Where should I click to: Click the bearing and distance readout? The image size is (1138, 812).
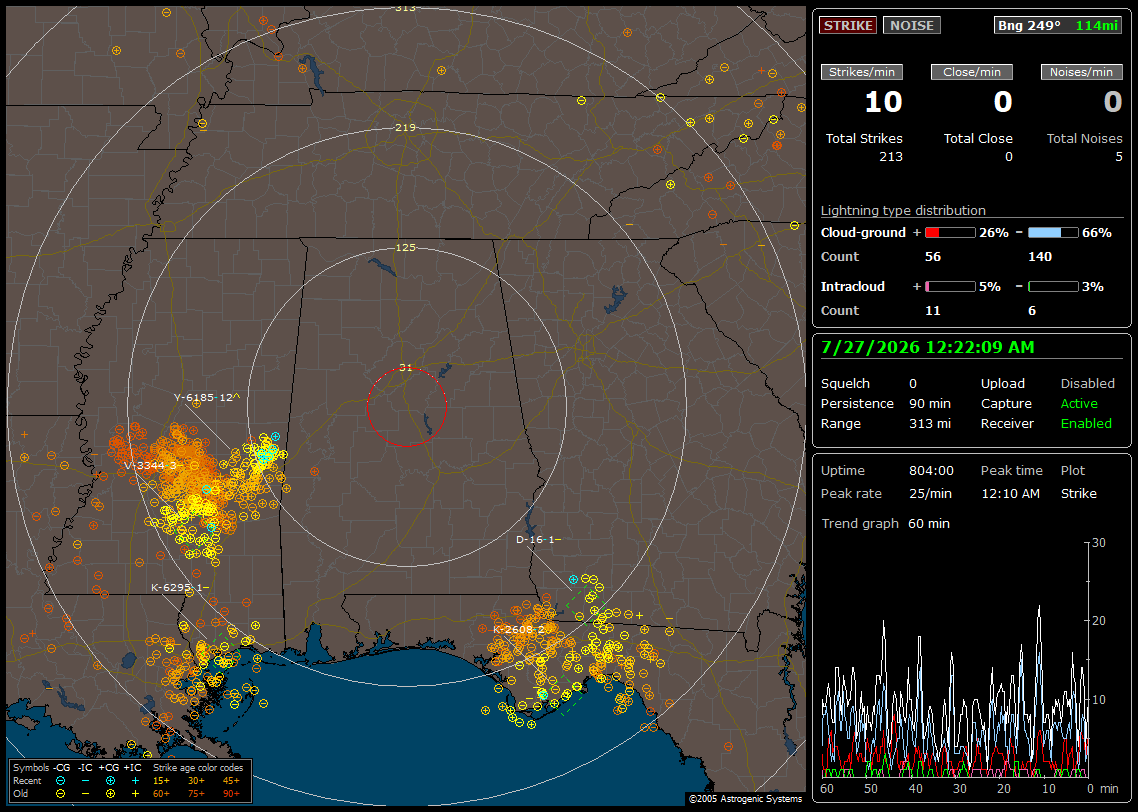(x=1057, y=25)
